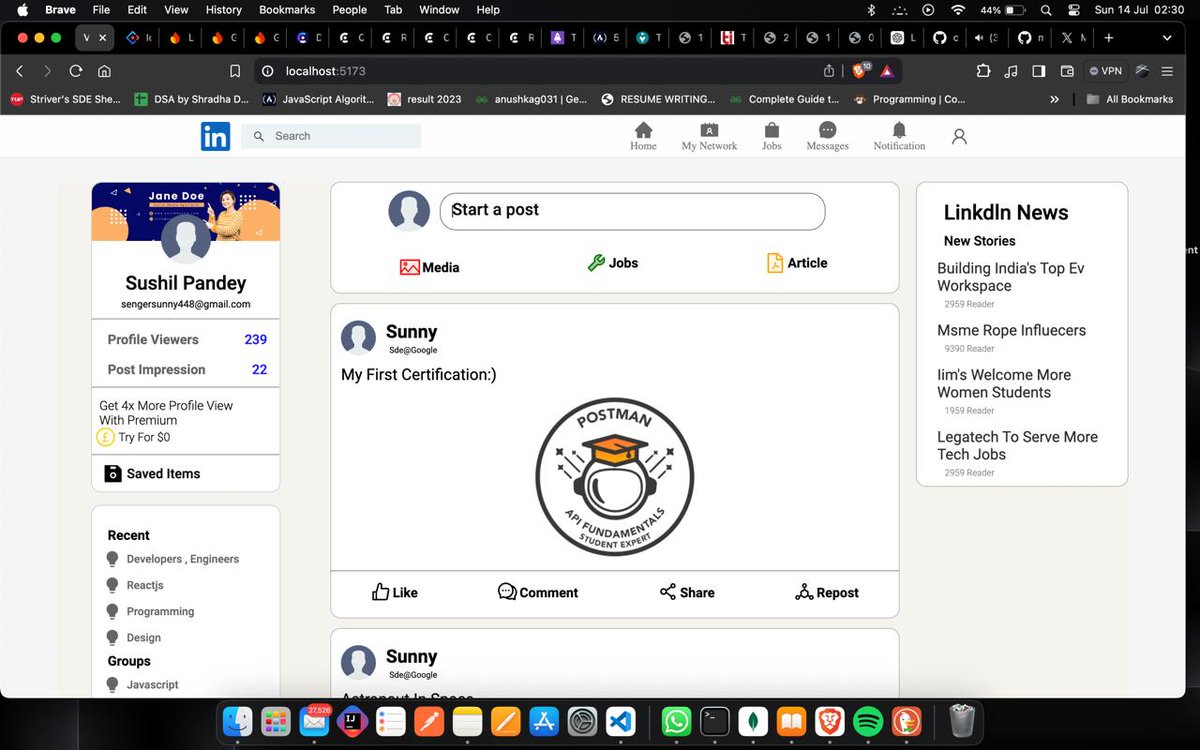Open the Brave Wallet icon
This screenshot has width=1200, height=750.
(1067, 71)
